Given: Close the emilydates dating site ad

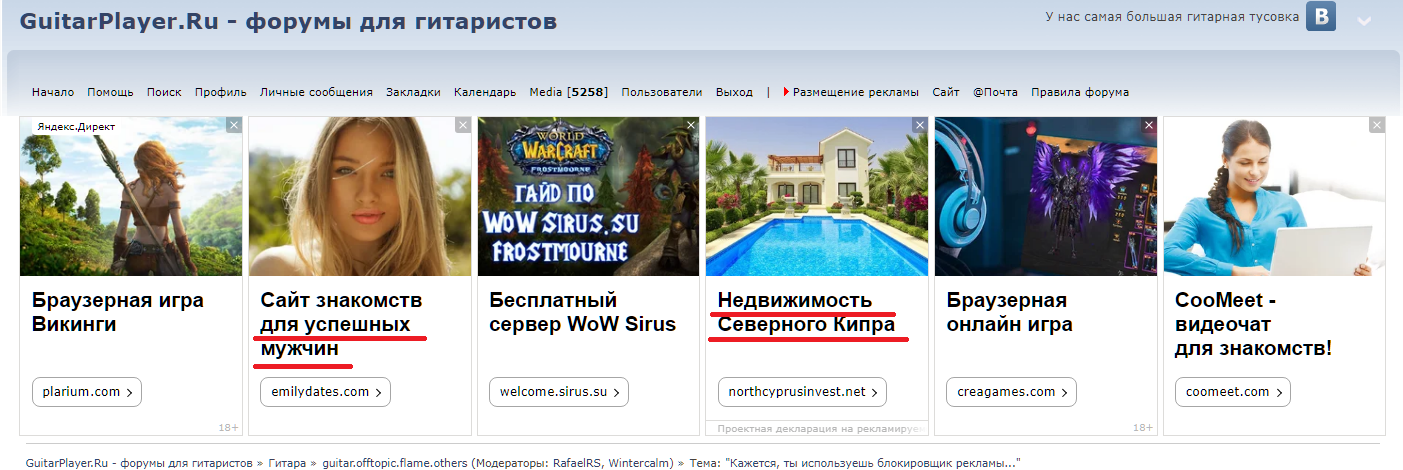Looking at the screenshot, I should point(463,125).
